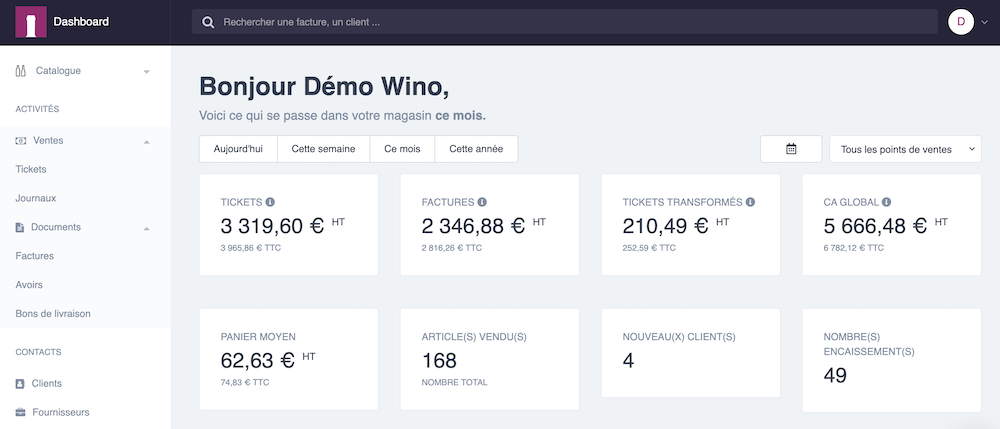1000x429 pixels.
Task: Click the 74,83 € TTC text
Action: (x=245, y=382)
